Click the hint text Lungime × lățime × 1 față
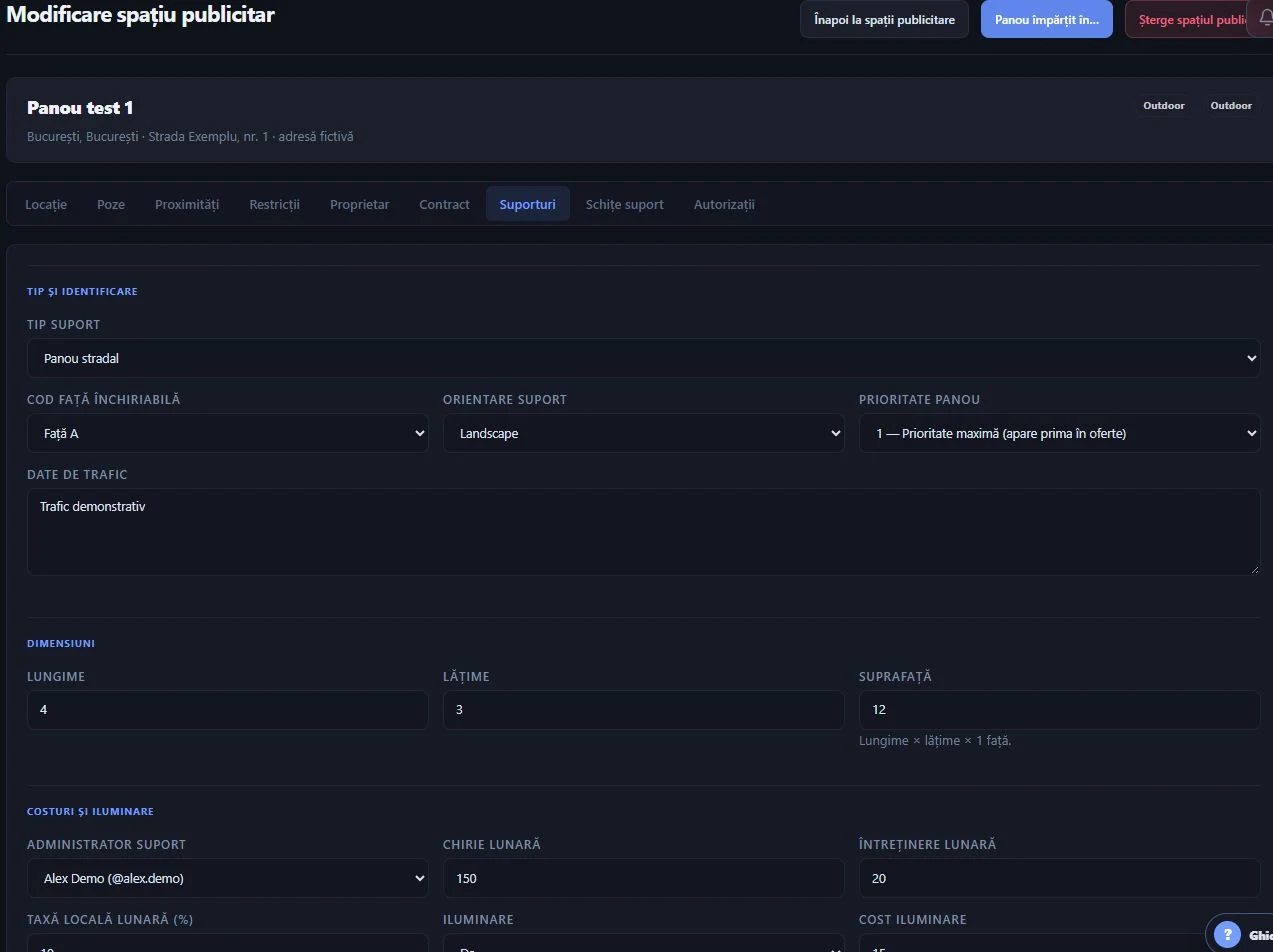This screenshot has height=952, width=1273. (935, 741)
